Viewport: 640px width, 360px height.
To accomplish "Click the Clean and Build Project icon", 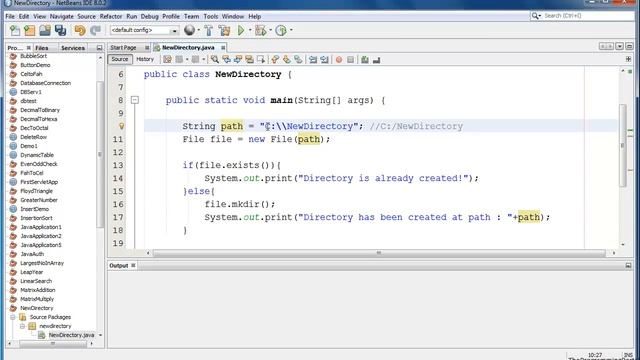I will (x=224, y=30).
